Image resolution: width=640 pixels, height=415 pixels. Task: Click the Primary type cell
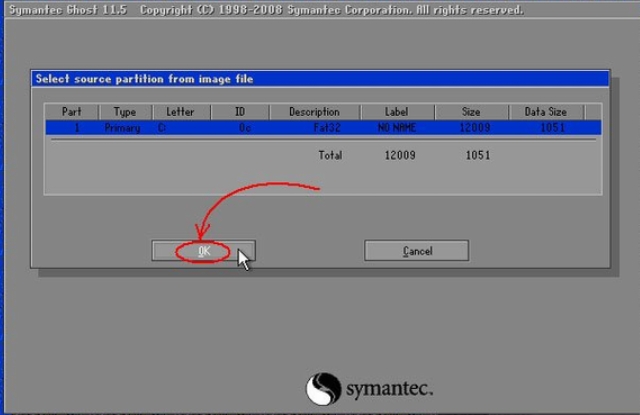pyautogui.click(x=122, y=128)
